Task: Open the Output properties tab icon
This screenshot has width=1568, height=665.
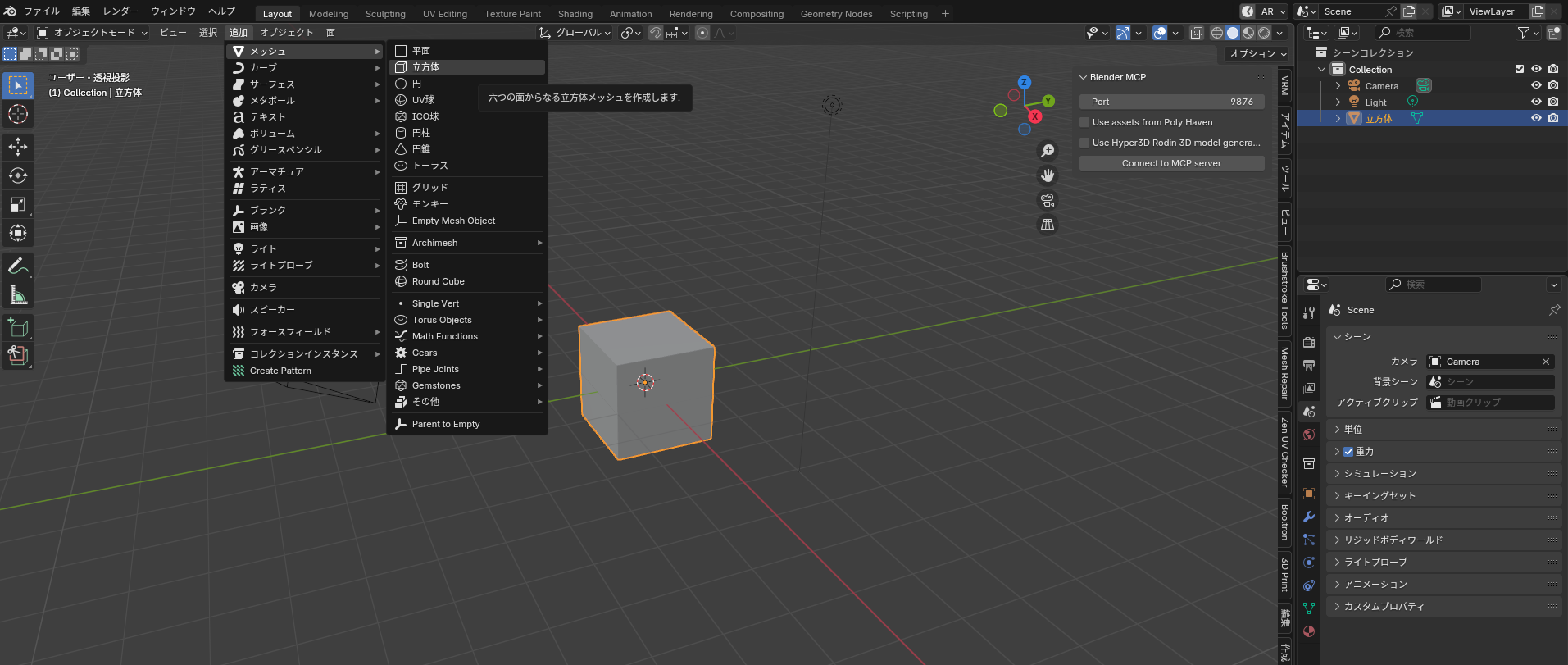Action: (x=1309, y=366)
